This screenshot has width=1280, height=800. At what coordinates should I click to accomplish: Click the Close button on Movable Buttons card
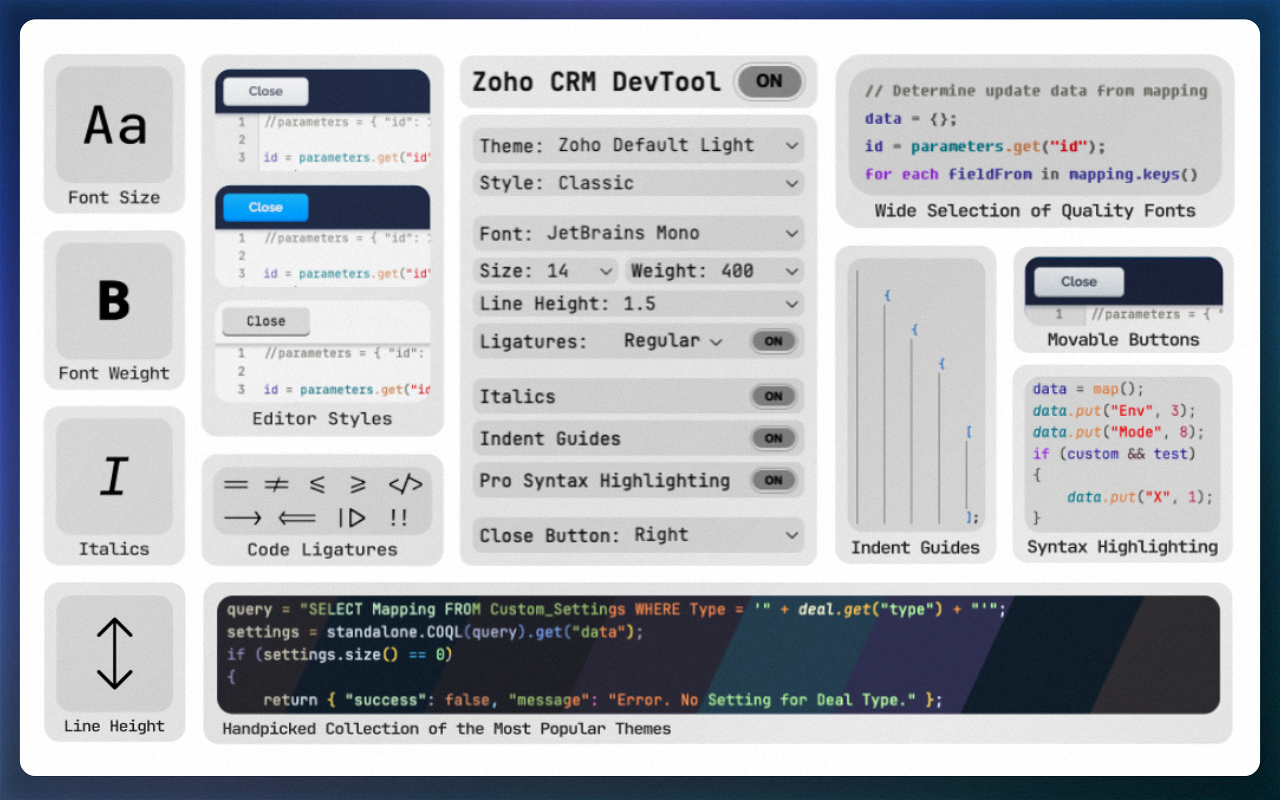(x=1078, y=281)
